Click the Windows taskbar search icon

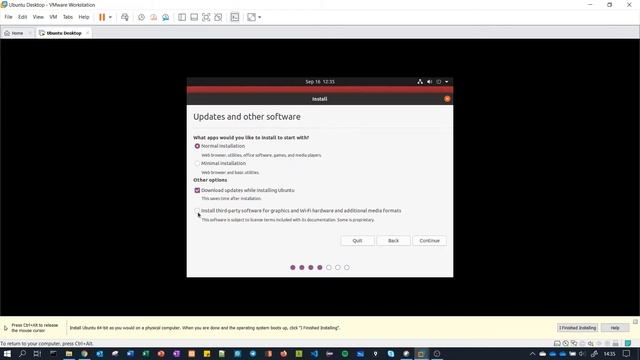coord(22,353)
